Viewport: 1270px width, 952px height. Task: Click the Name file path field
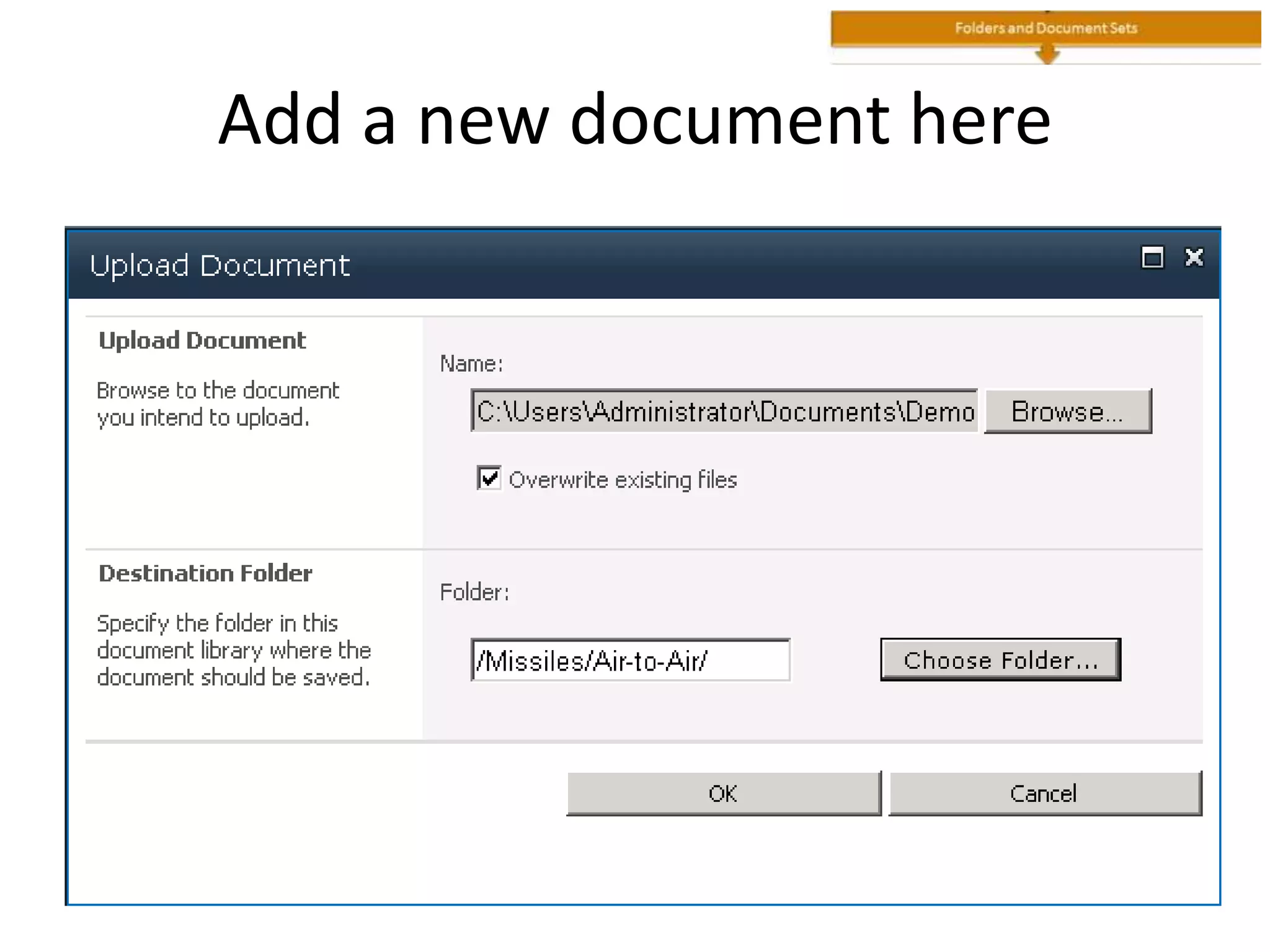click(x=724, y=410)
